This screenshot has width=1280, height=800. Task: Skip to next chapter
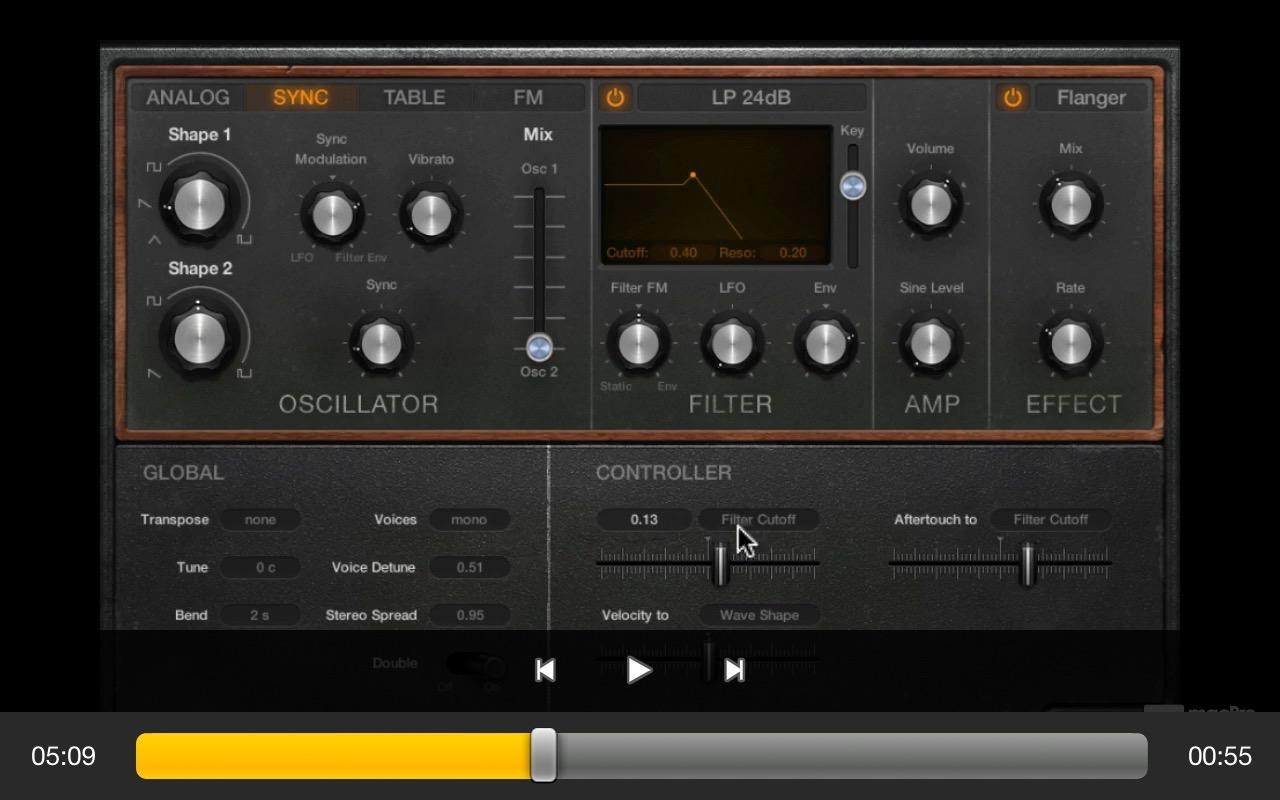point(734,670)
